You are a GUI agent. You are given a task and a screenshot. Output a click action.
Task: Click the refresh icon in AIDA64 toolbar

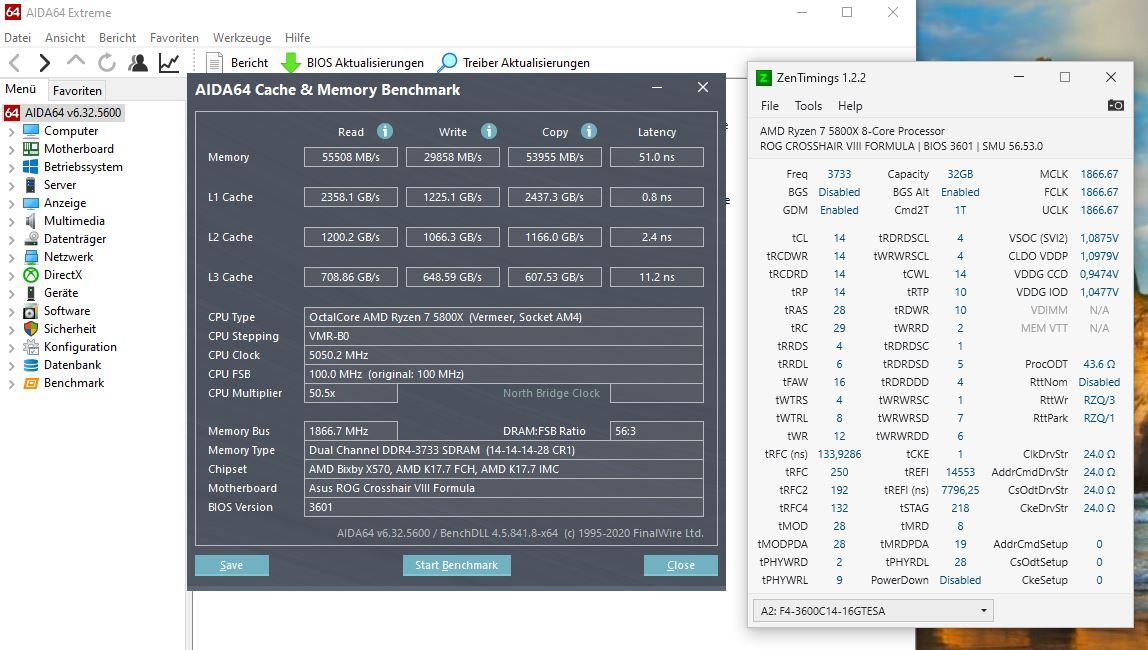107,63
